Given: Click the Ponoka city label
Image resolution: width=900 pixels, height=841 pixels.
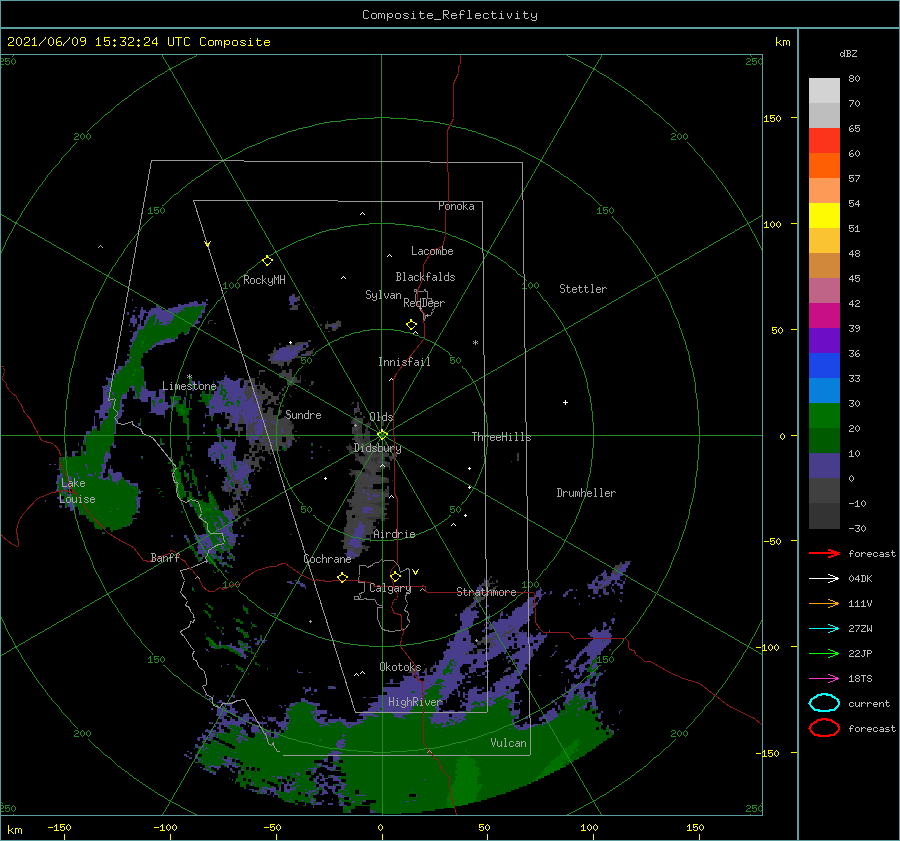Looking at the screenshot, I should (x=456, y=206).
